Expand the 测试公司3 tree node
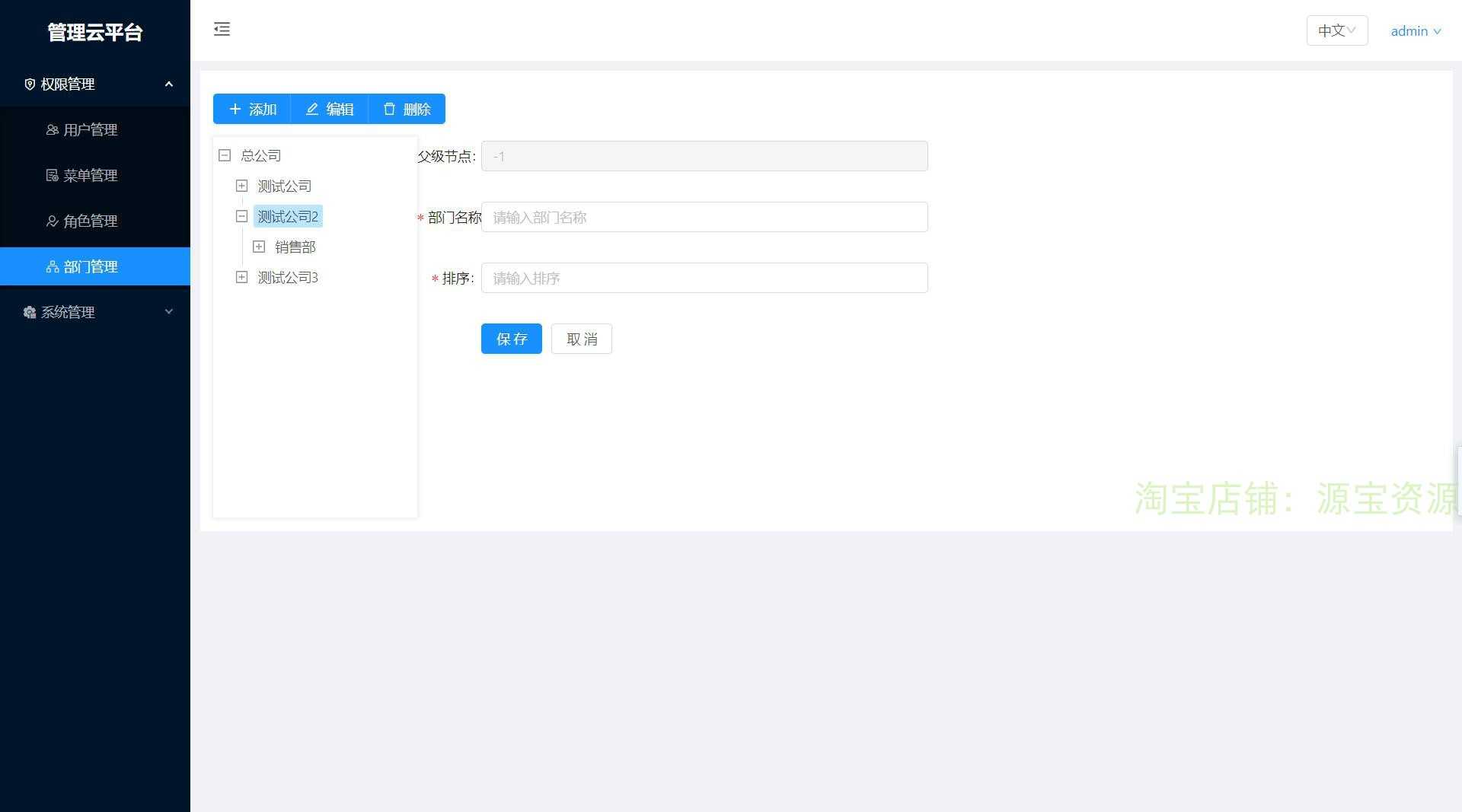1462x812 pixels. (241, 277)
